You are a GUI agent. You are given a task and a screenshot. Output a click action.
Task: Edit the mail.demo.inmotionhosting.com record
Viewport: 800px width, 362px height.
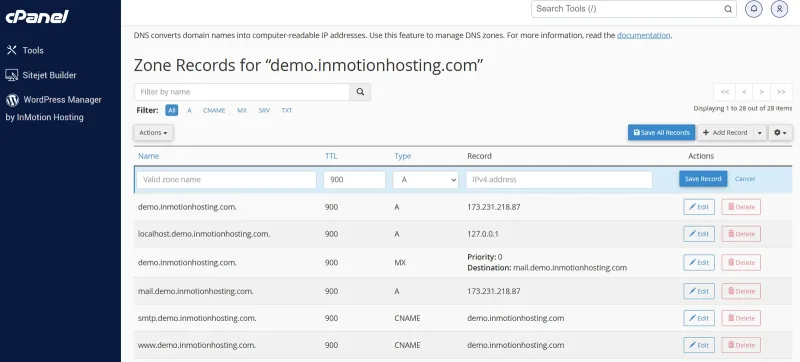coord(699,291)
